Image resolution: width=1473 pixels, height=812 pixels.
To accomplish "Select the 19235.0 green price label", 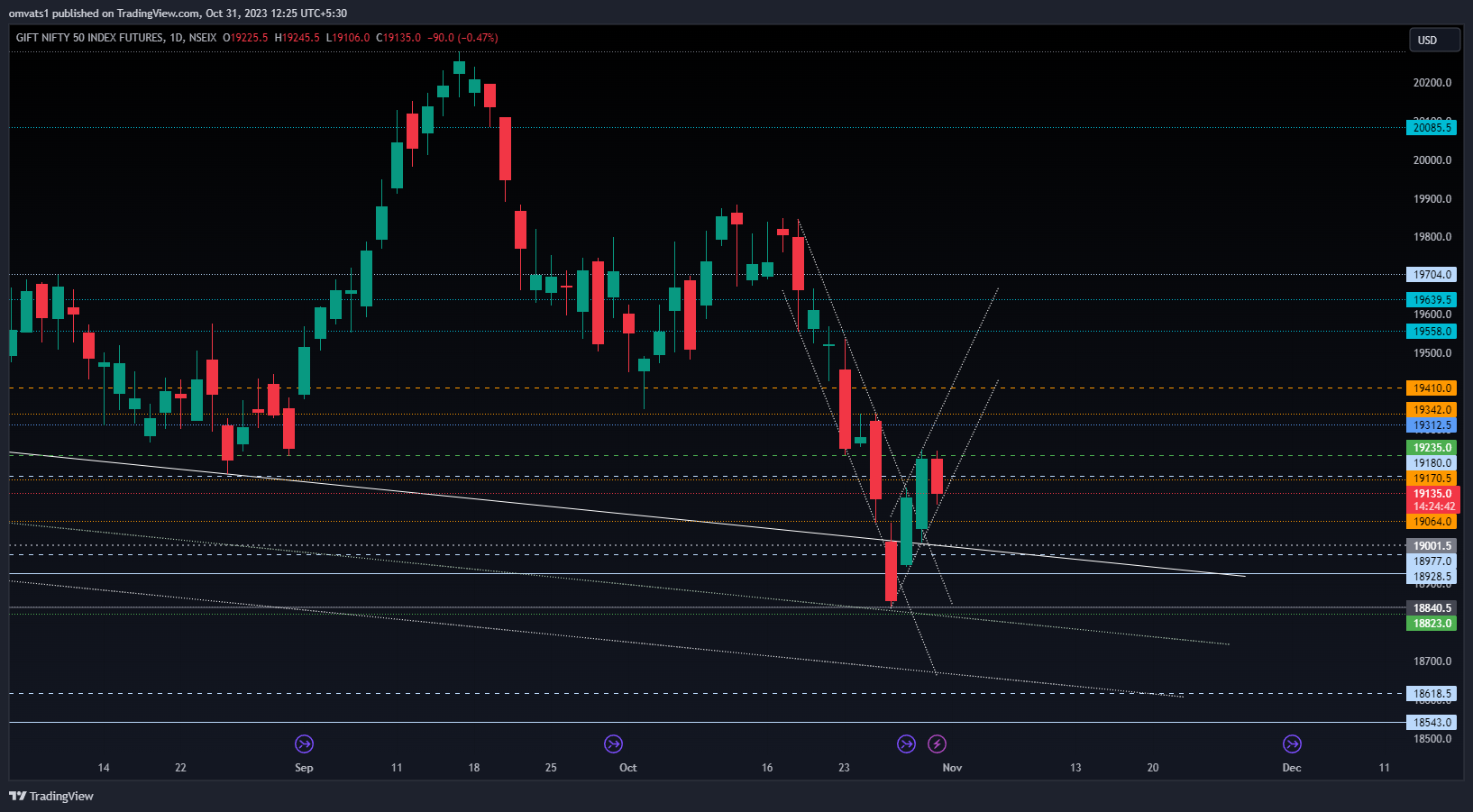I will coord(1432,448).
